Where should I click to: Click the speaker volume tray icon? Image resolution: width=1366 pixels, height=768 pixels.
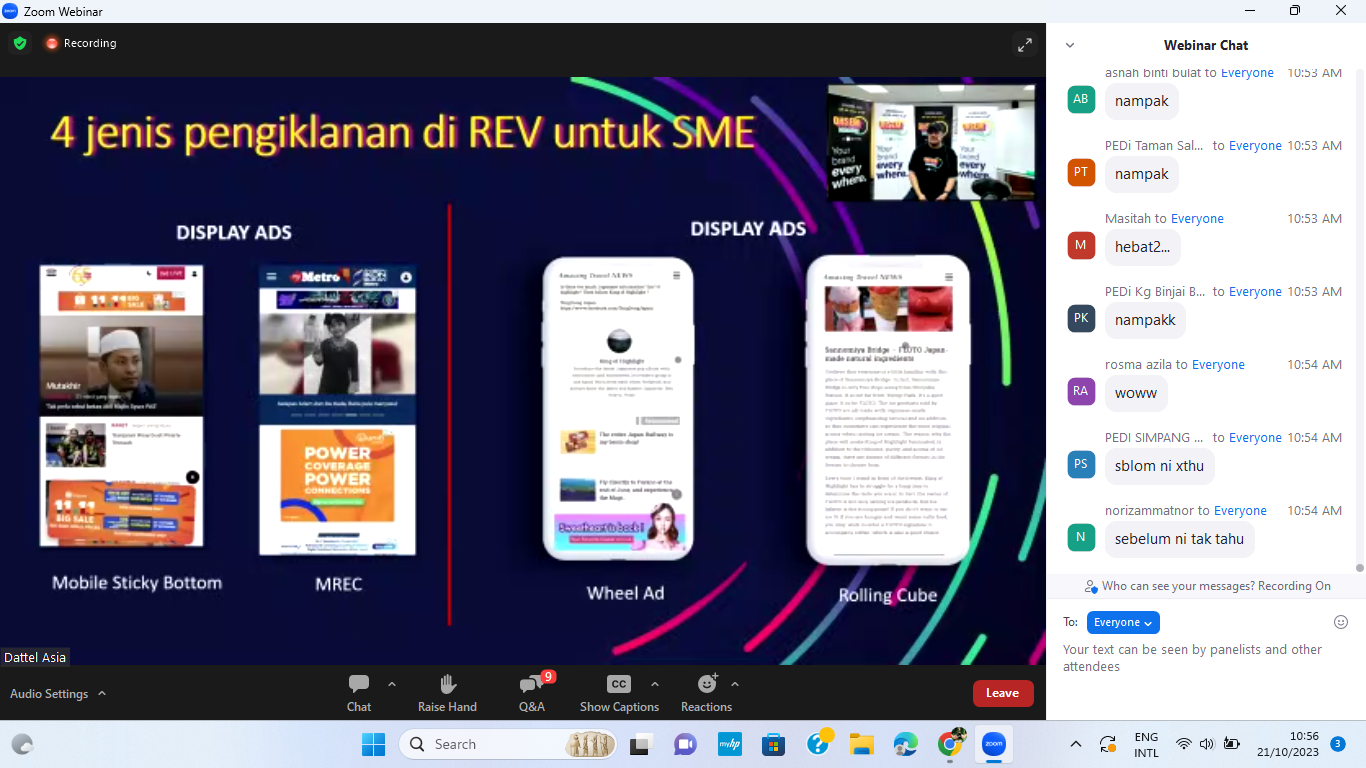coord(1206,744)
